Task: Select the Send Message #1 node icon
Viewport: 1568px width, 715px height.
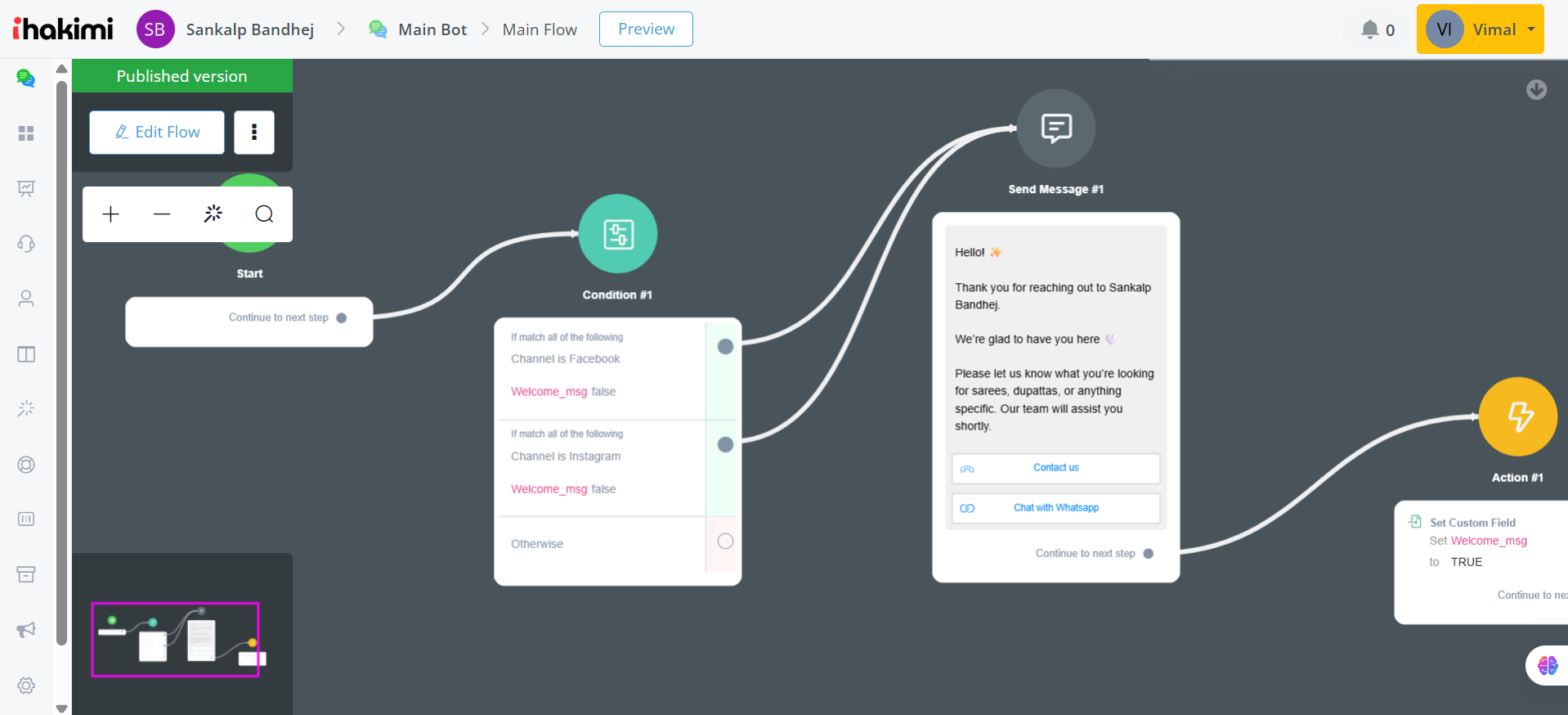Action: pos(1056,128)
